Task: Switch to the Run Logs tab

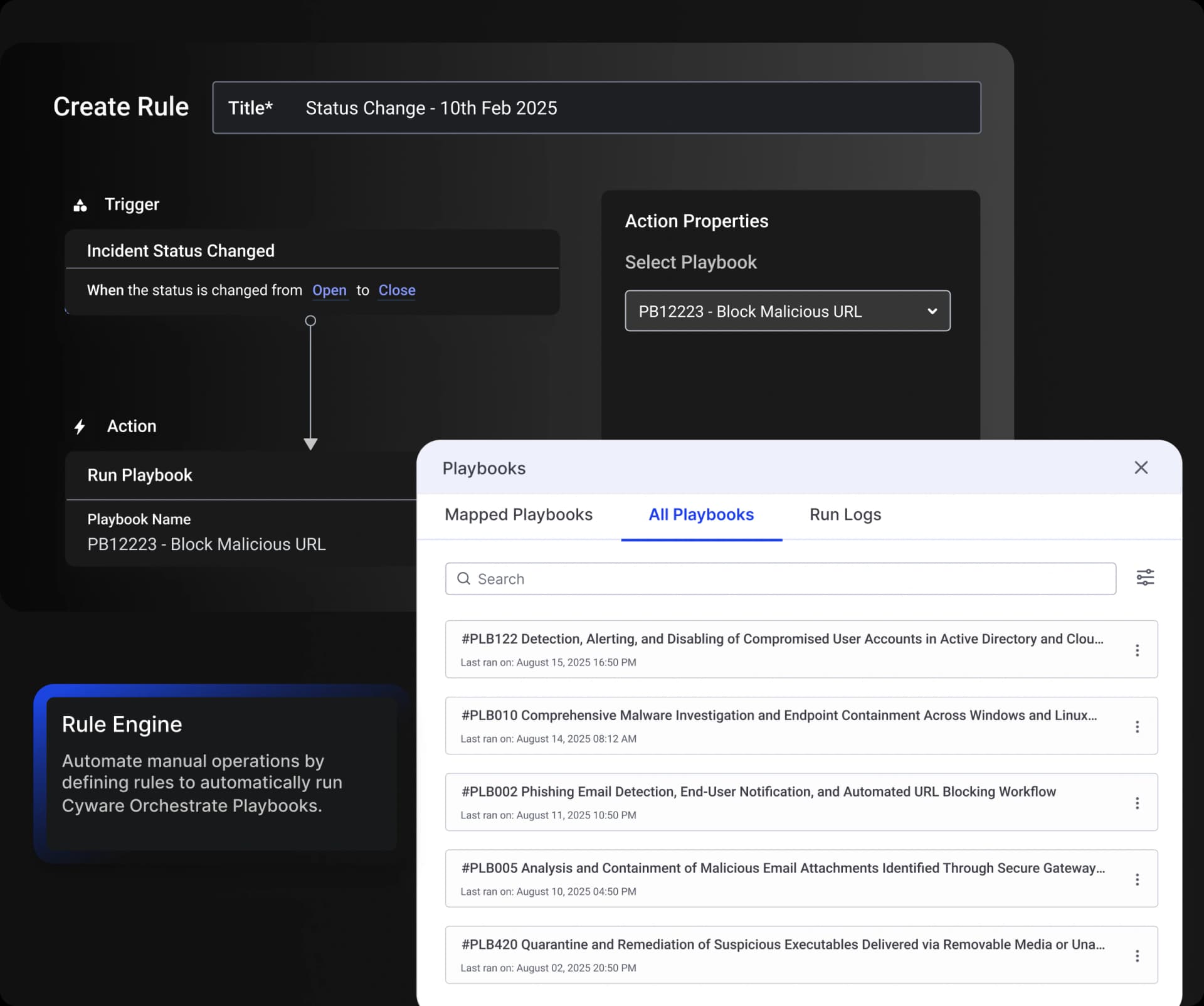Action: (845, 515)
